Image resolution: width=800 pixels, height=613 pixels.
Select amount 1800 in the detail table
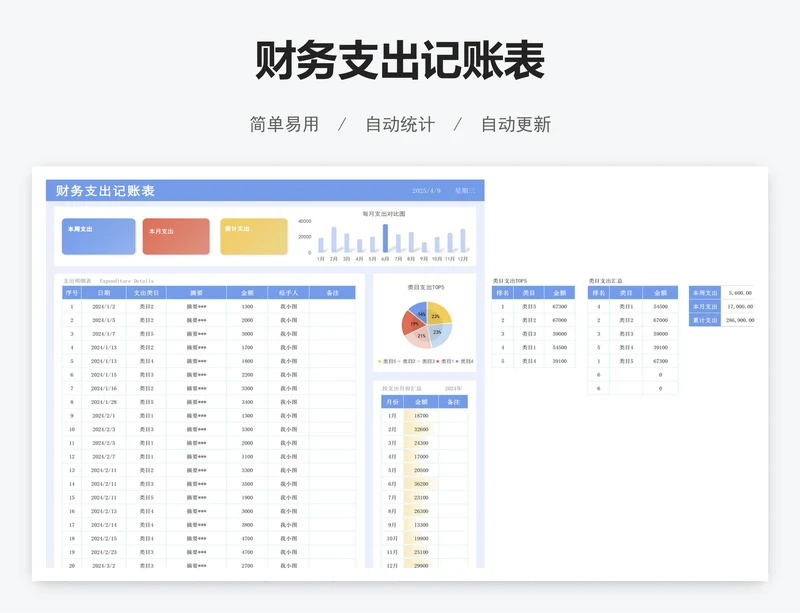click(x=247, y=361)
